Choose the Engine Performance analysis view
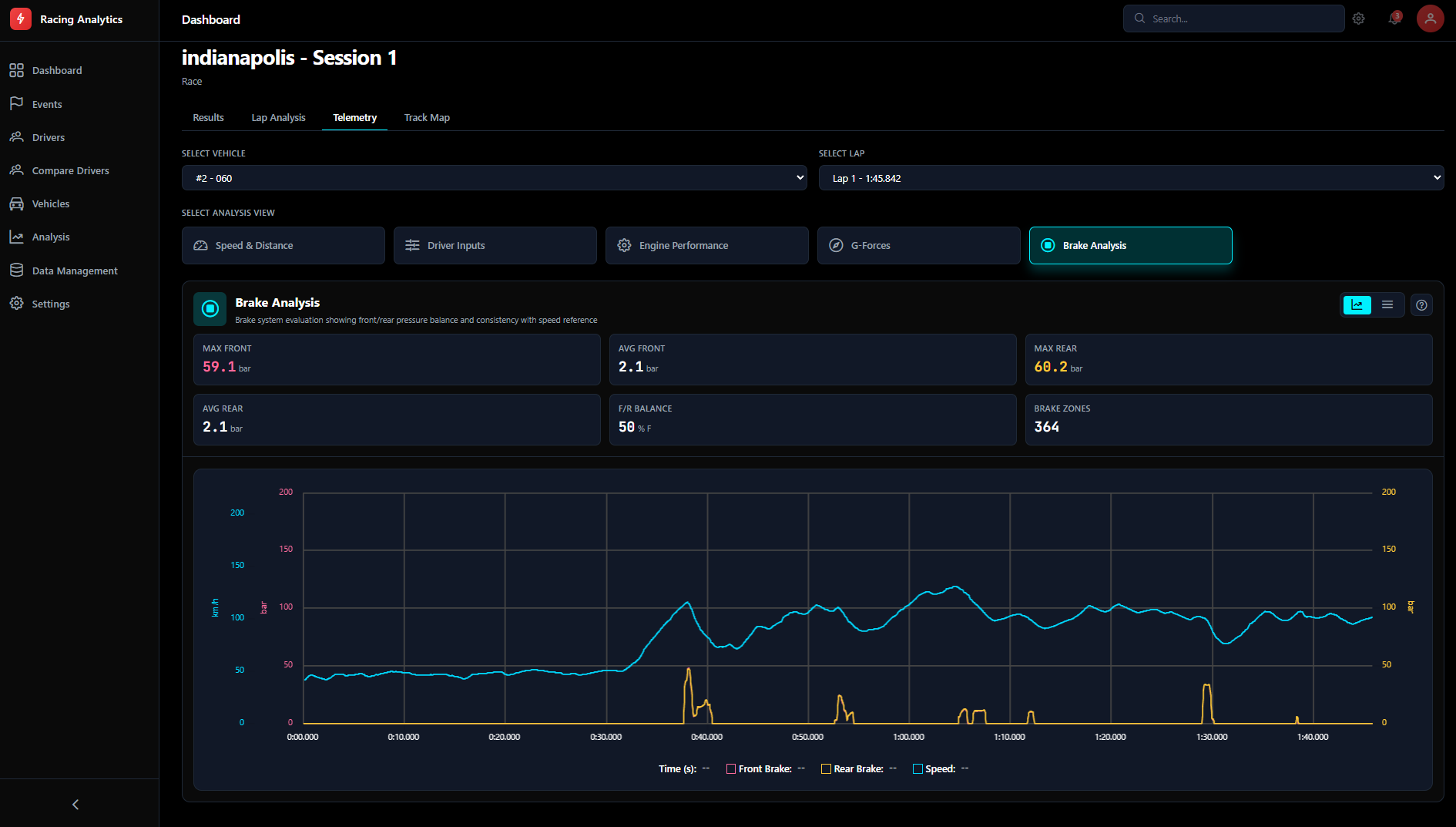Image resolution: width=1456 pixels, height=827 pixels. (707, 245)
